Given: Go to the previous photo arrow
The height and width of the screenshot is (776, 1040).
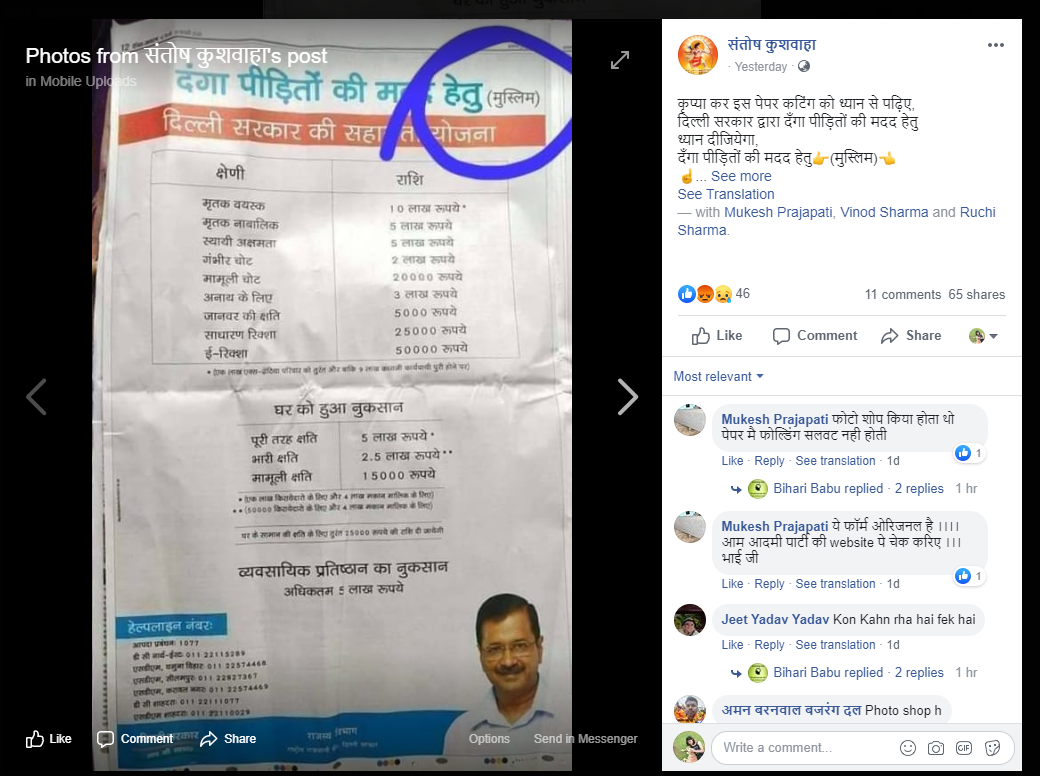Looking at the screenshot, I should point(36,397).
